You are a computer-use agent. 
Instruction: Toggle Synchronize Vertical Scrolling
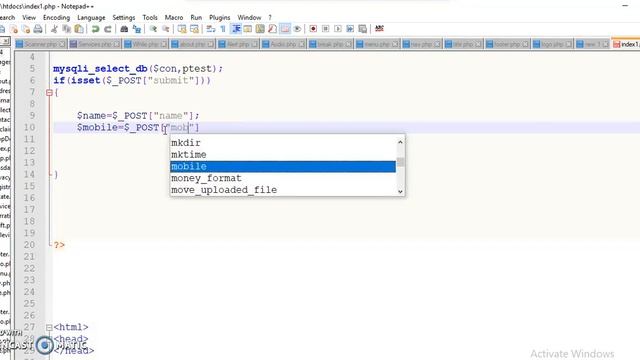click(182, 29)
